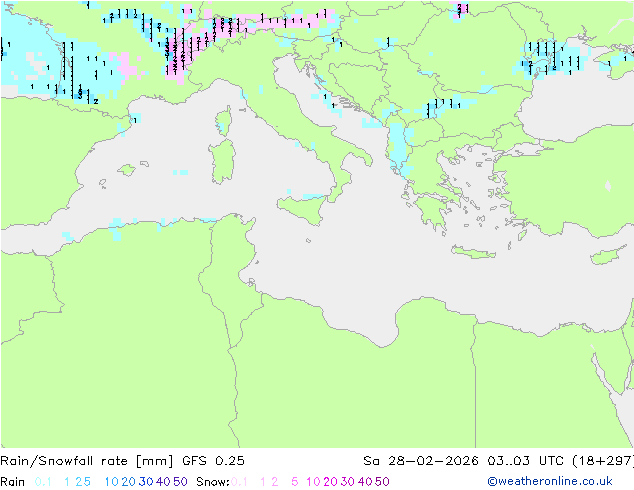Image resolution: width=634 pixels, height=490 pixels.
Task: Click the island of Sardinia on the map
Action: coord(222,162)
